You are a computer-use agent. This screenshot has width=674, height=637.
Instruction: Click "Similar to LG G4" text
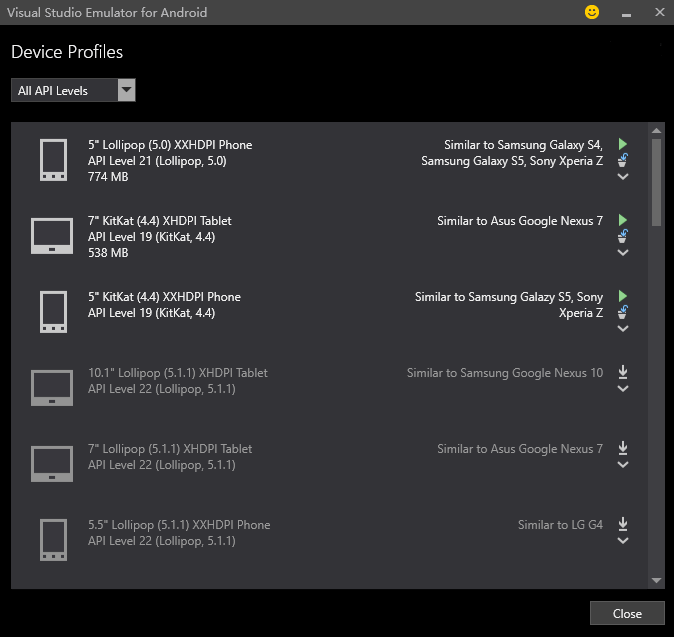tap(560, 525)
